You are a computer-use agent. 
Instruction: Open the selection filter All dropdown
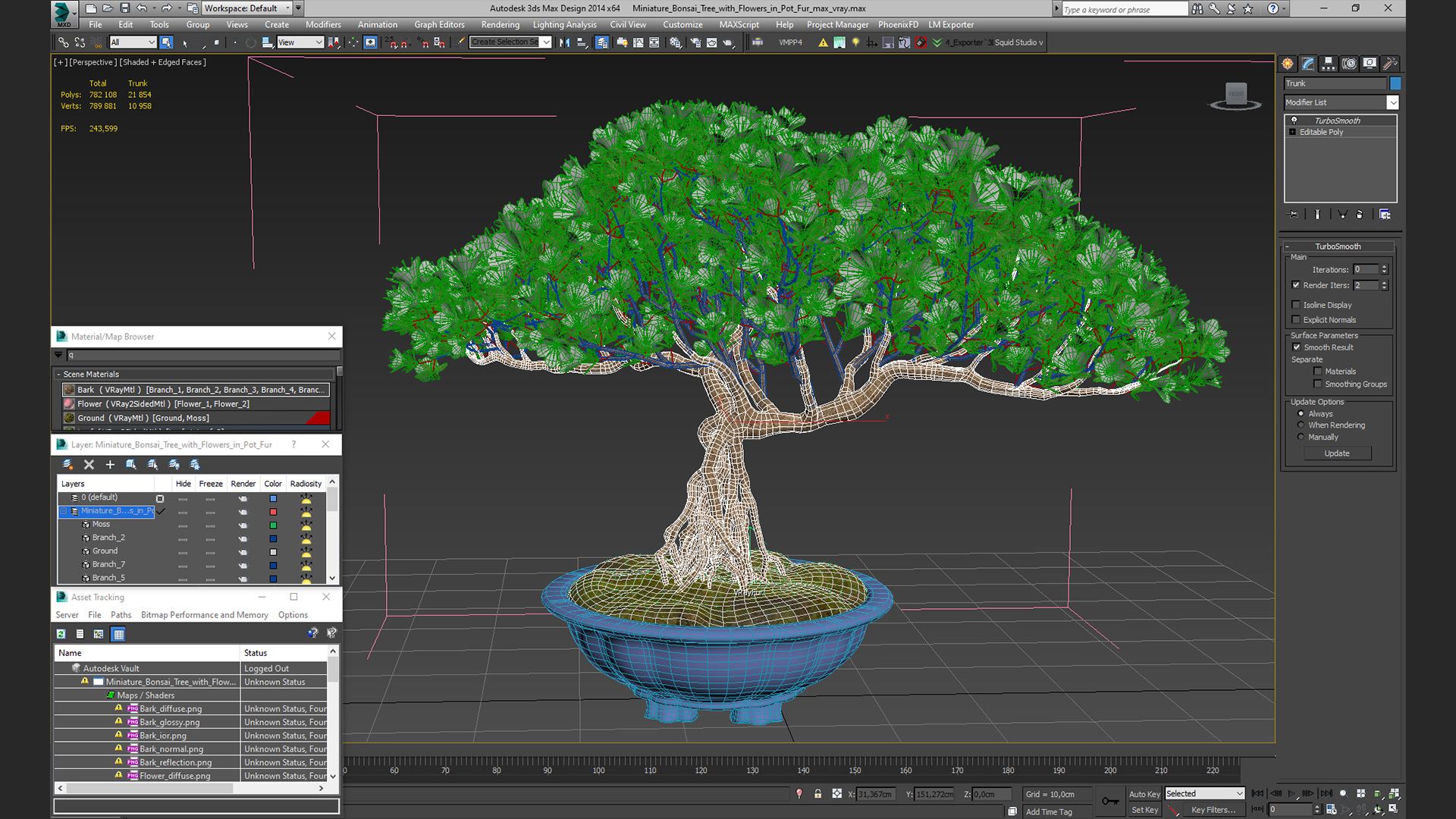pos(132,42)
